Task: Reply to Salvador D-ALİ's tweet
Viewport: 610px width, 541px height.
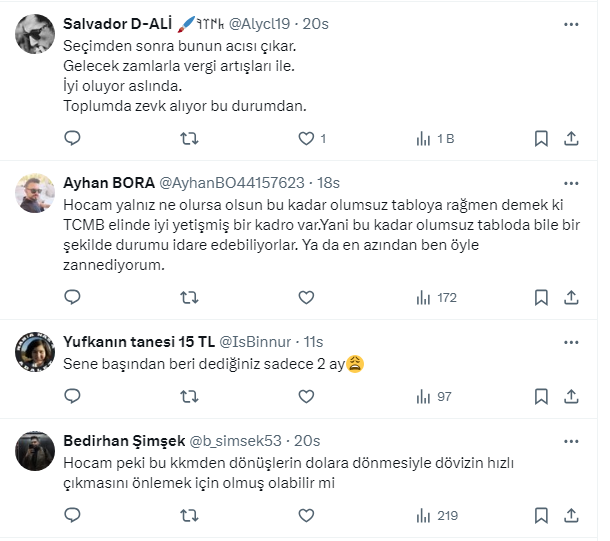Action: (x=71, y=139)
